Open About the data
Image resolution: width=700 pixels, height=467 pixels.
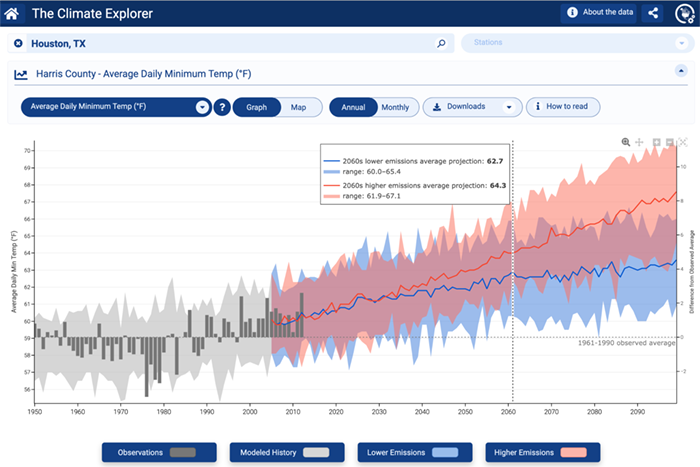click(598, 13)
